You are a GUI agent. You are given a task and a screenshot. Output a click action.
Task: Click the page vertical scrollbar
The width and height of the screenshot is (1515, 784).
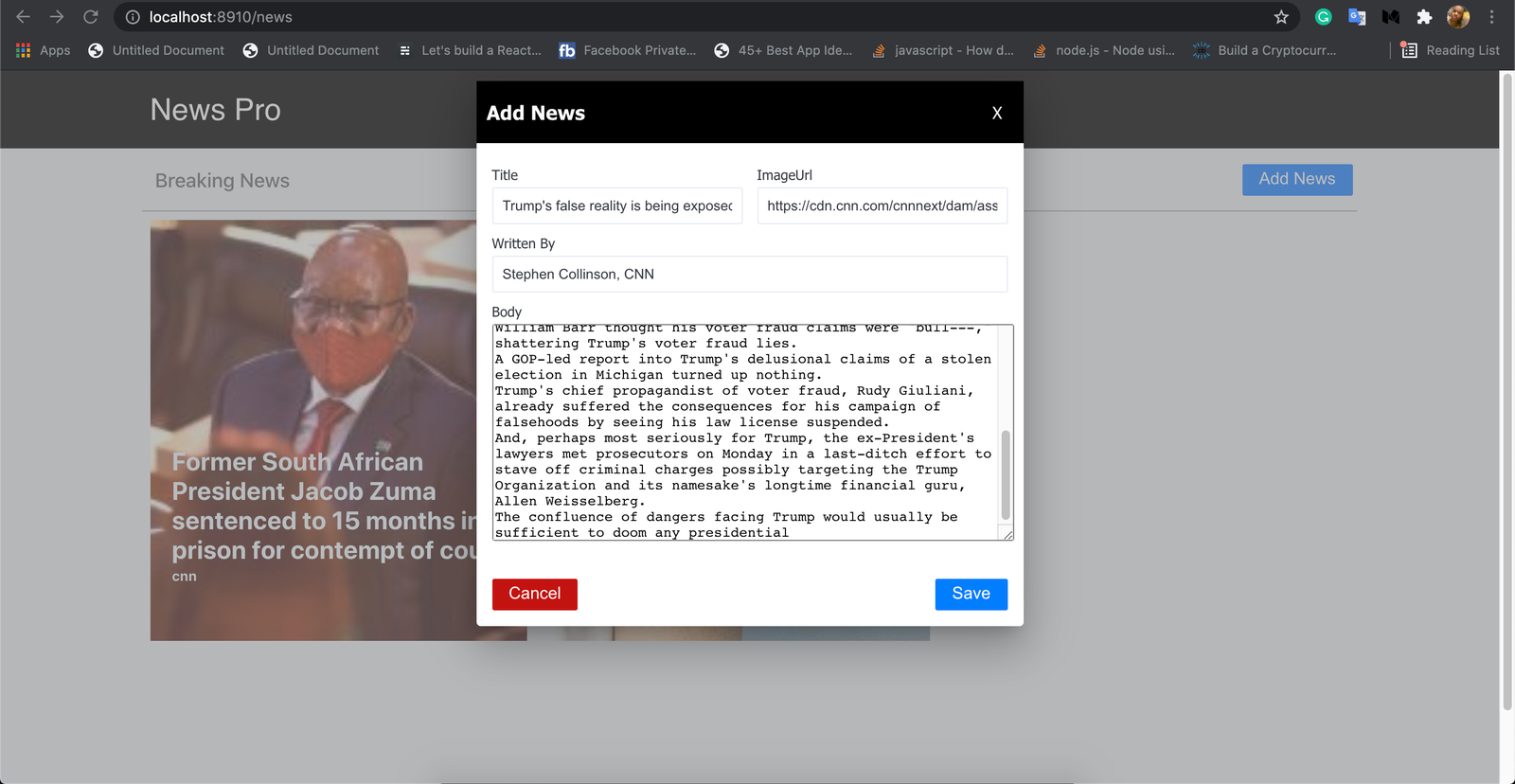coord(1507,392)
